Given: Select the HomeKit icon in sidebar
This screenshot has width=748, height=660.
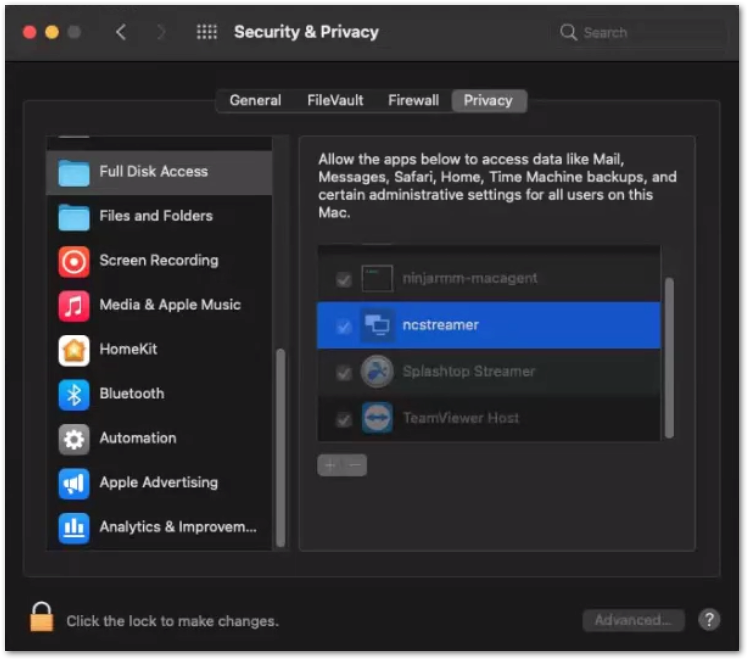Looking at the screenshot, I should pyautogui.click(x=74, y=350).
